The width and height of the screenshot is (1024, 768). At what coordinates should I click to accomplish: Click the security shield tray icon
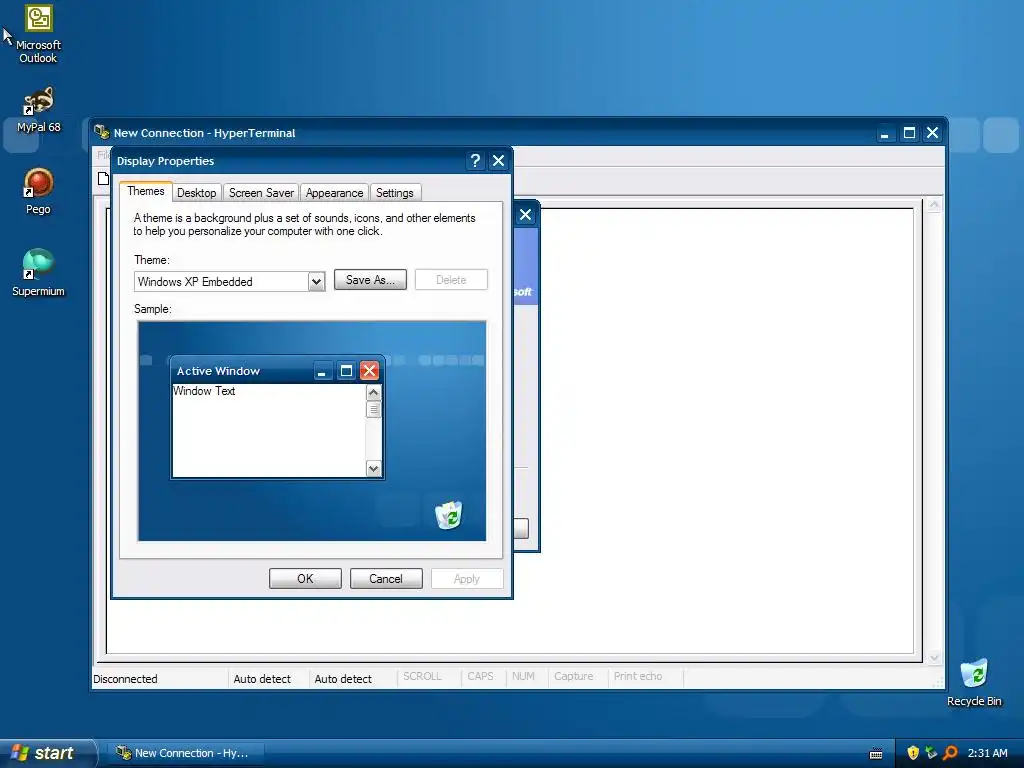[913, 752]
